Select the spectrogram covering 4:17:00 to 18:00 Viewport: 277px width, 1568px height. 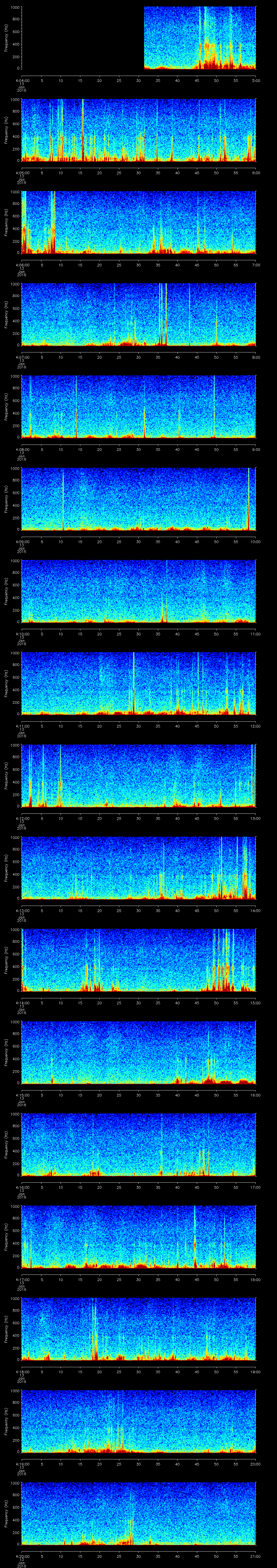139,1237
